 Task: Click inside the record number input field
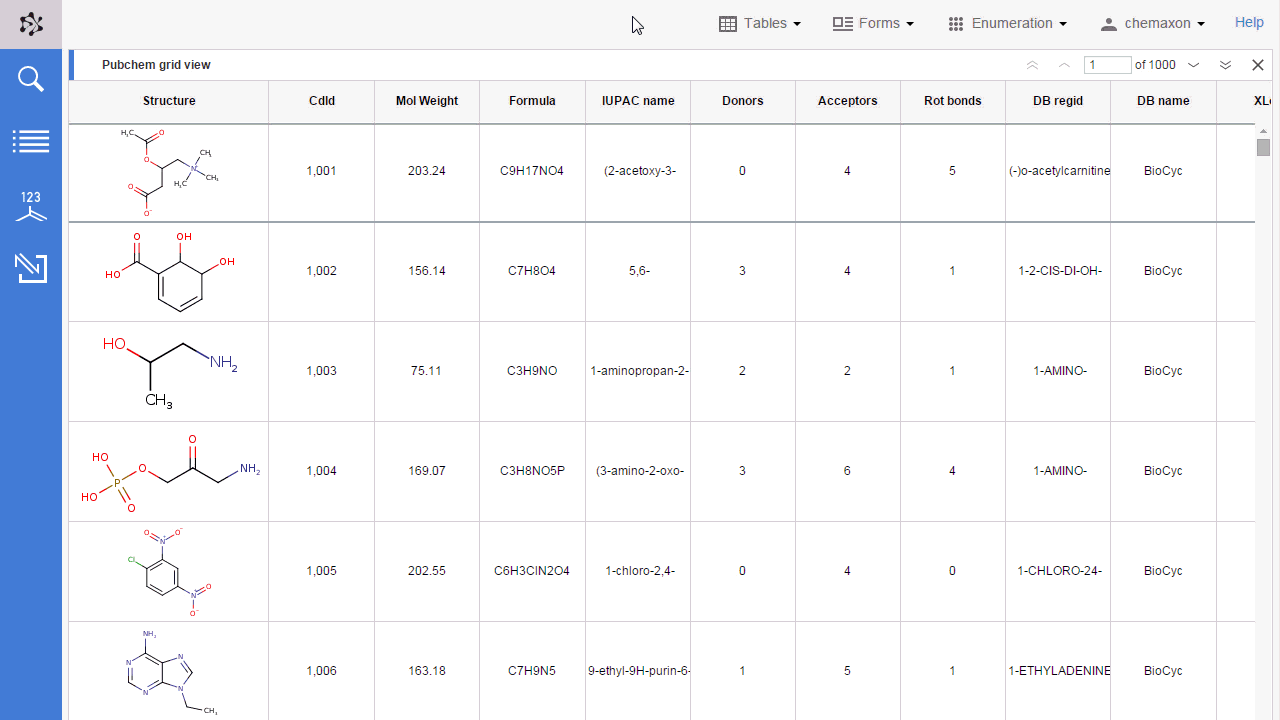click(x=1107, y=64)
